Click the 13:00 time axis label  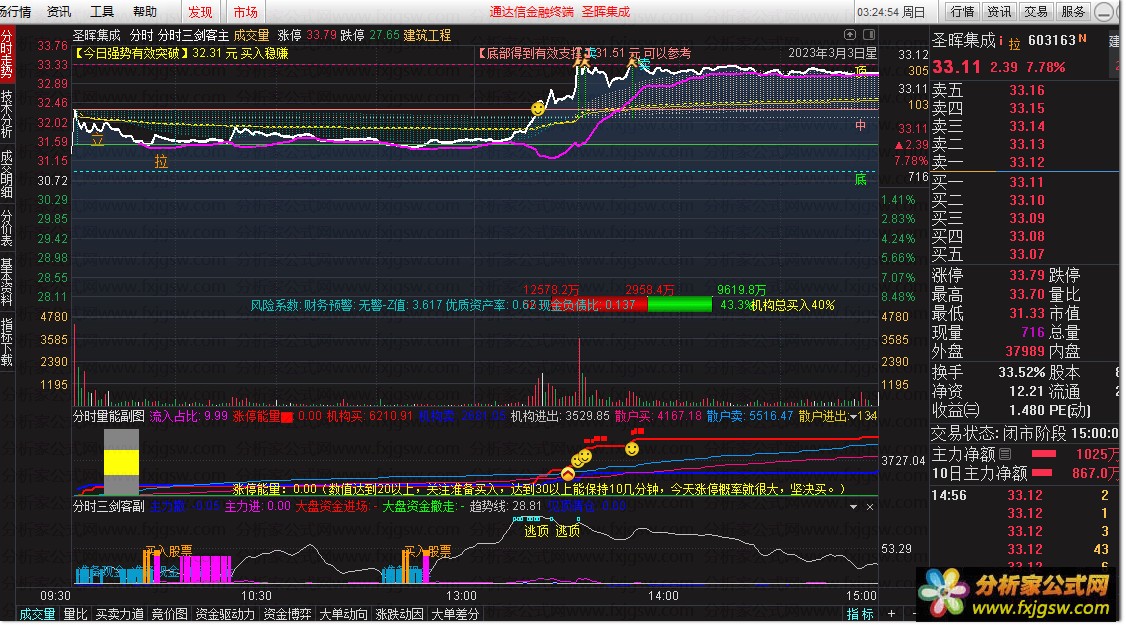coord(461,596)
